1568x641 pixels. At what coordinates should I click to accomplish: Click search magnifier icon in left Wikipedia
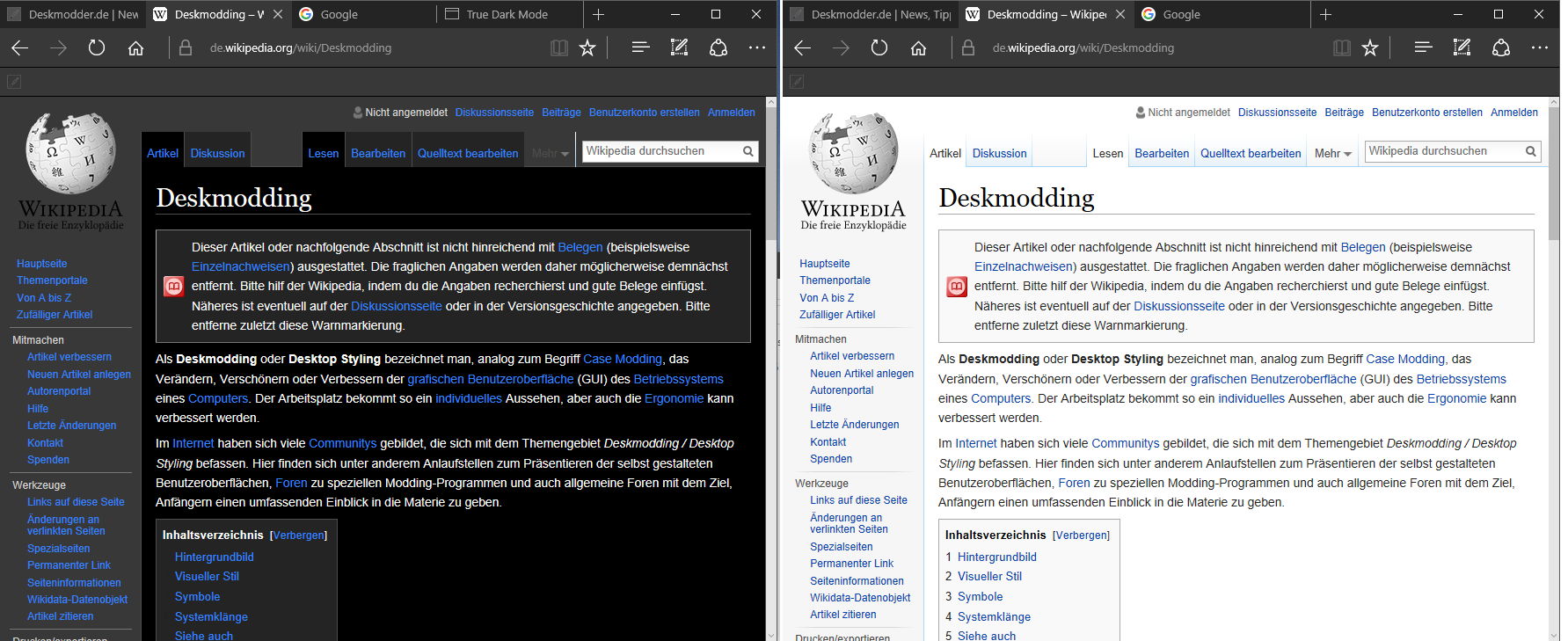748,151
